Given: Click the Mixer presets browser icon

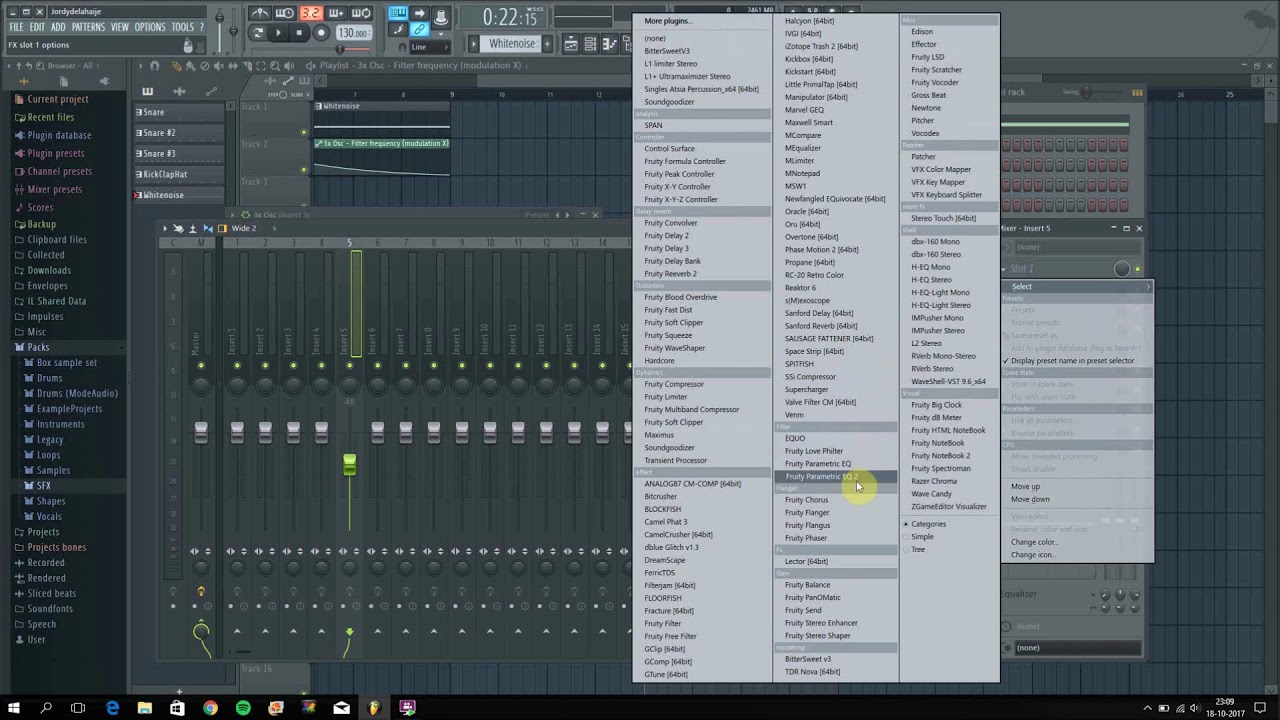Looking at the screenshot, I should coord(18,189).
